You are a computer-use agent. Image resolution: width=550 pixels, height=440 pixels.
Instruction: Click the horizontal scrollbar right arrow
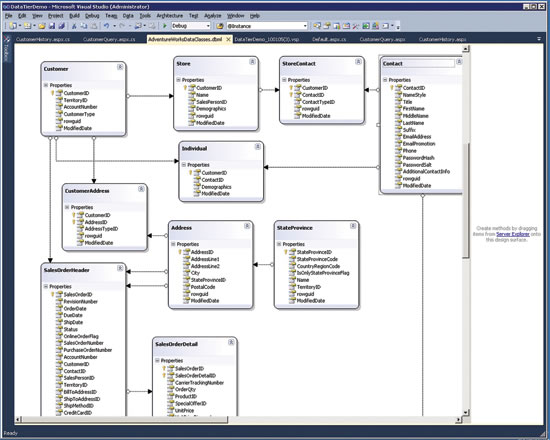click(458, 419)
